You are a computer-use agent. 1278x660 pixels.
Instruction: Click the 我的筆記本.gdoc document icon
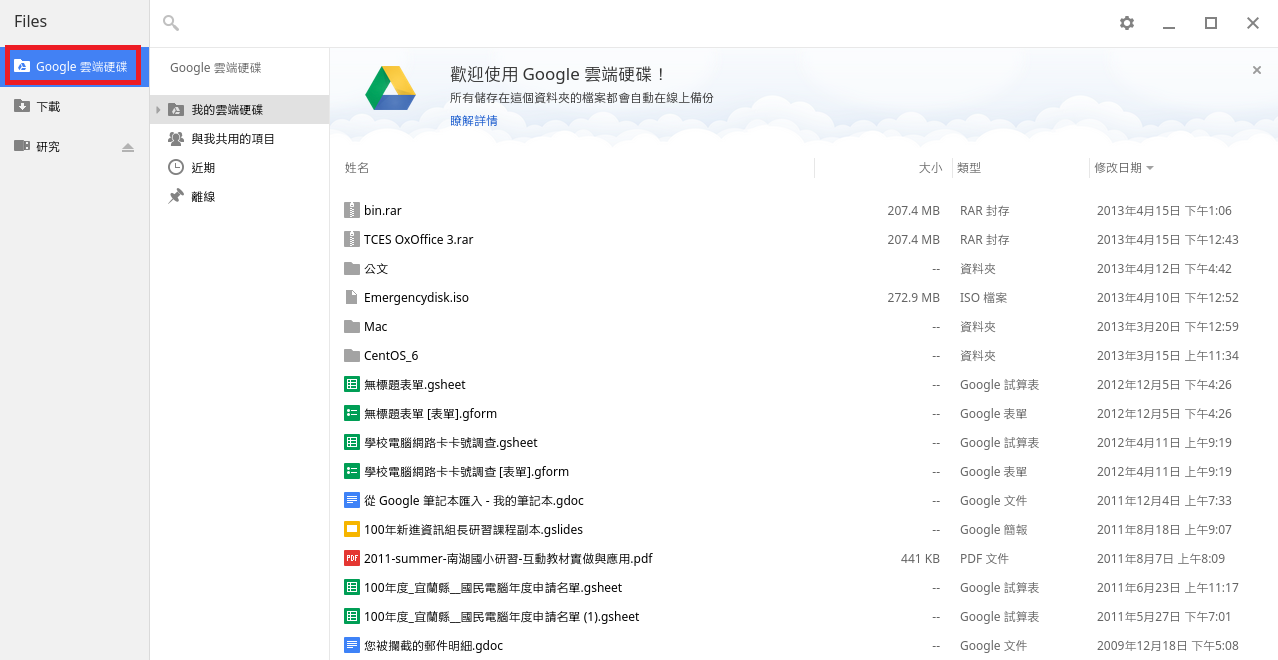coord(351,501)
